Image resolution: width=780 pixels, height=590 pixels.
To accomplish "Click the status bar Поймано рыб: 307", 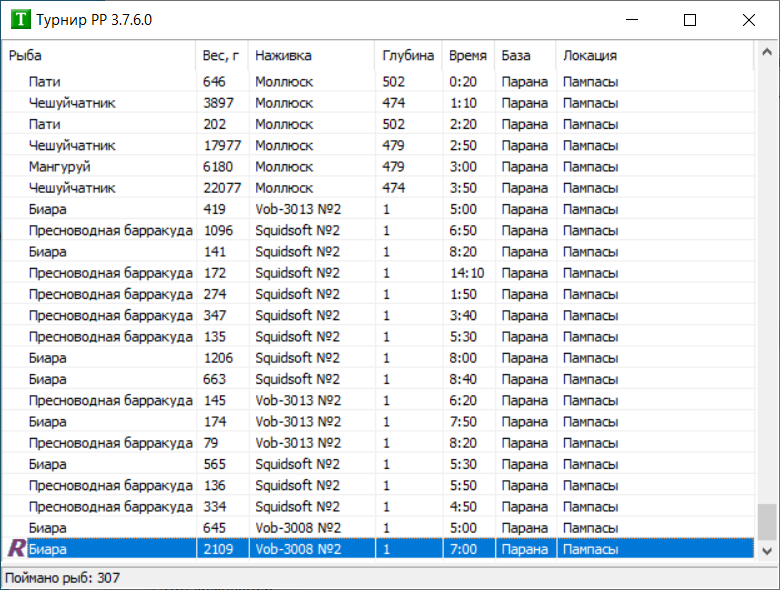I will click(63, 578).
